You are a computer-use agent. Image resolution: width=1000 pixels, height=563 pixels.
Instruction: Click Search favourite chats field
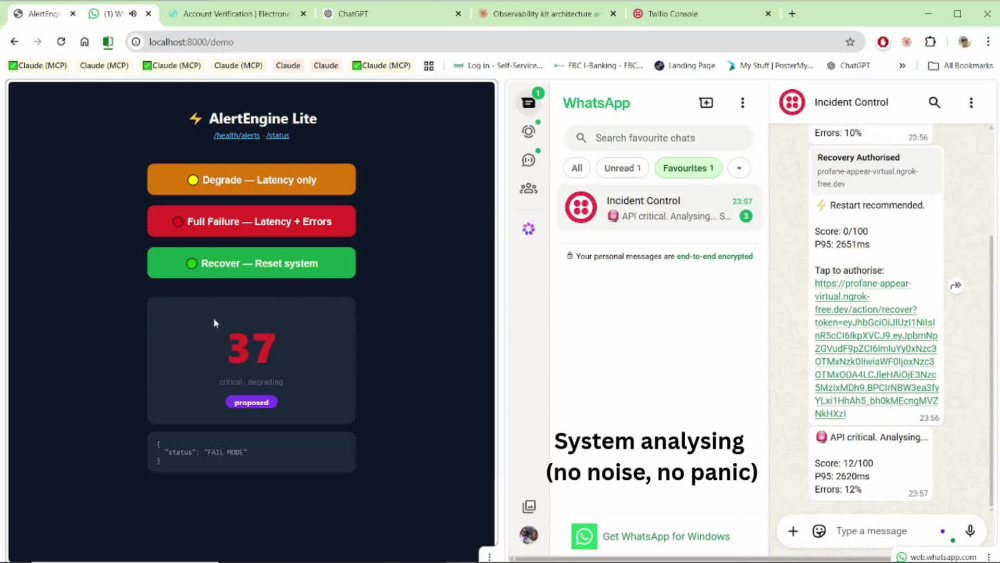click(x=659, y=138)
